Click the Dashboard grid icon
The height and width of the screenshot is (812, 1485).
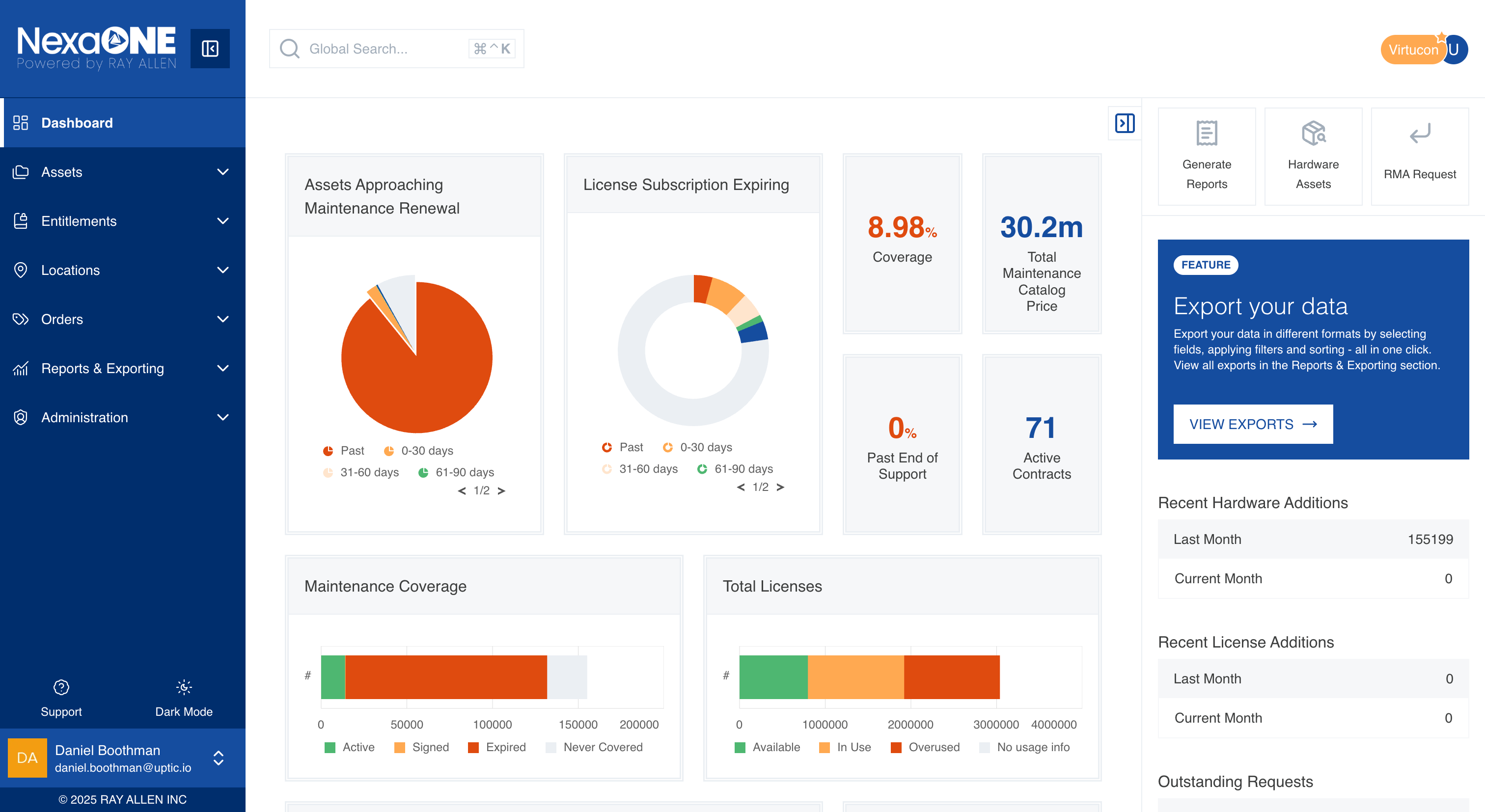click(x=21, y=123)
